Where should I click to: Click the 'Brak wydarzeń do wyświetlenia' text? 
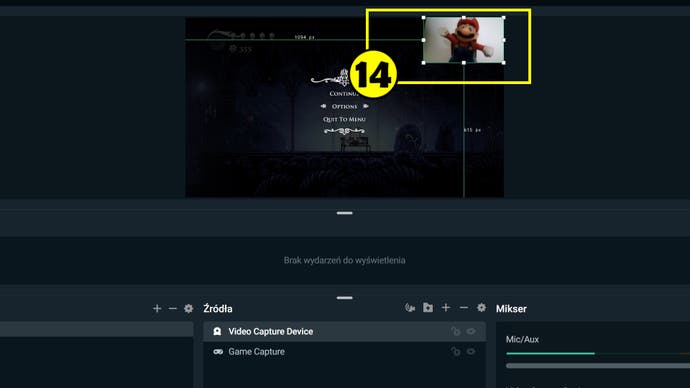(x=345, y=260)
